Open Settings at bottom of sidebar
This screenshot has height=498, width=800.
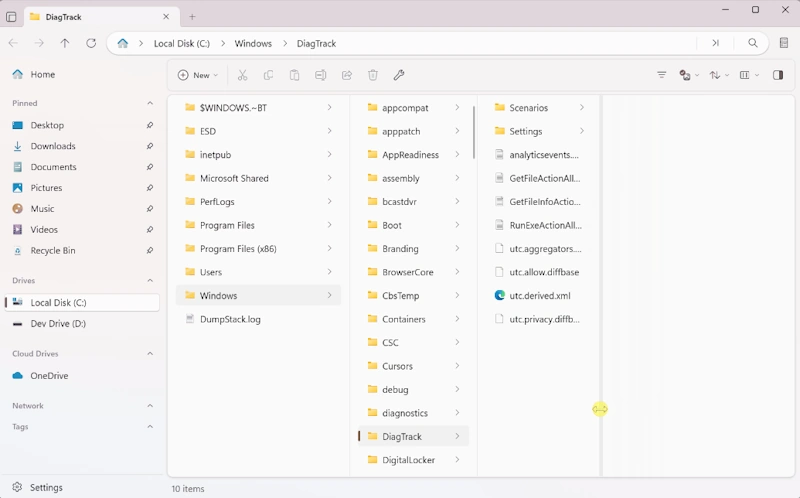point(82,487)
